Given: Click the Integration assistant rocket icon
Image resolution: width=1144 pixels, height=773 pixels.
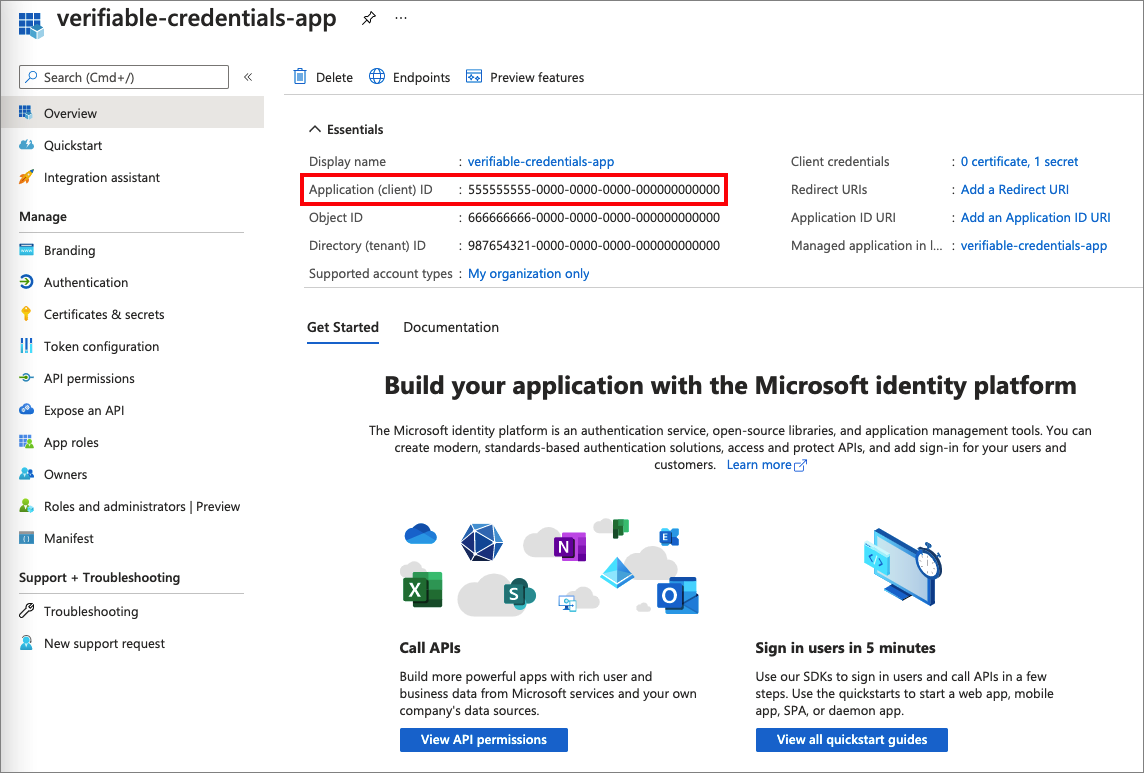Looking at the screenshot, I should coord(26,177).
